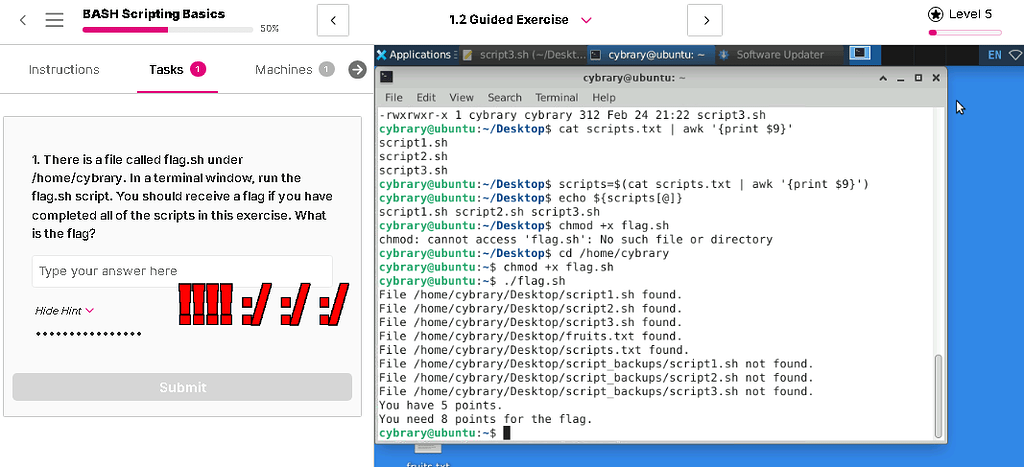Image resolution: width=1024 pixels, height=467 pixels.
Task: Go to the next lesson
Action: click(705, 20)
